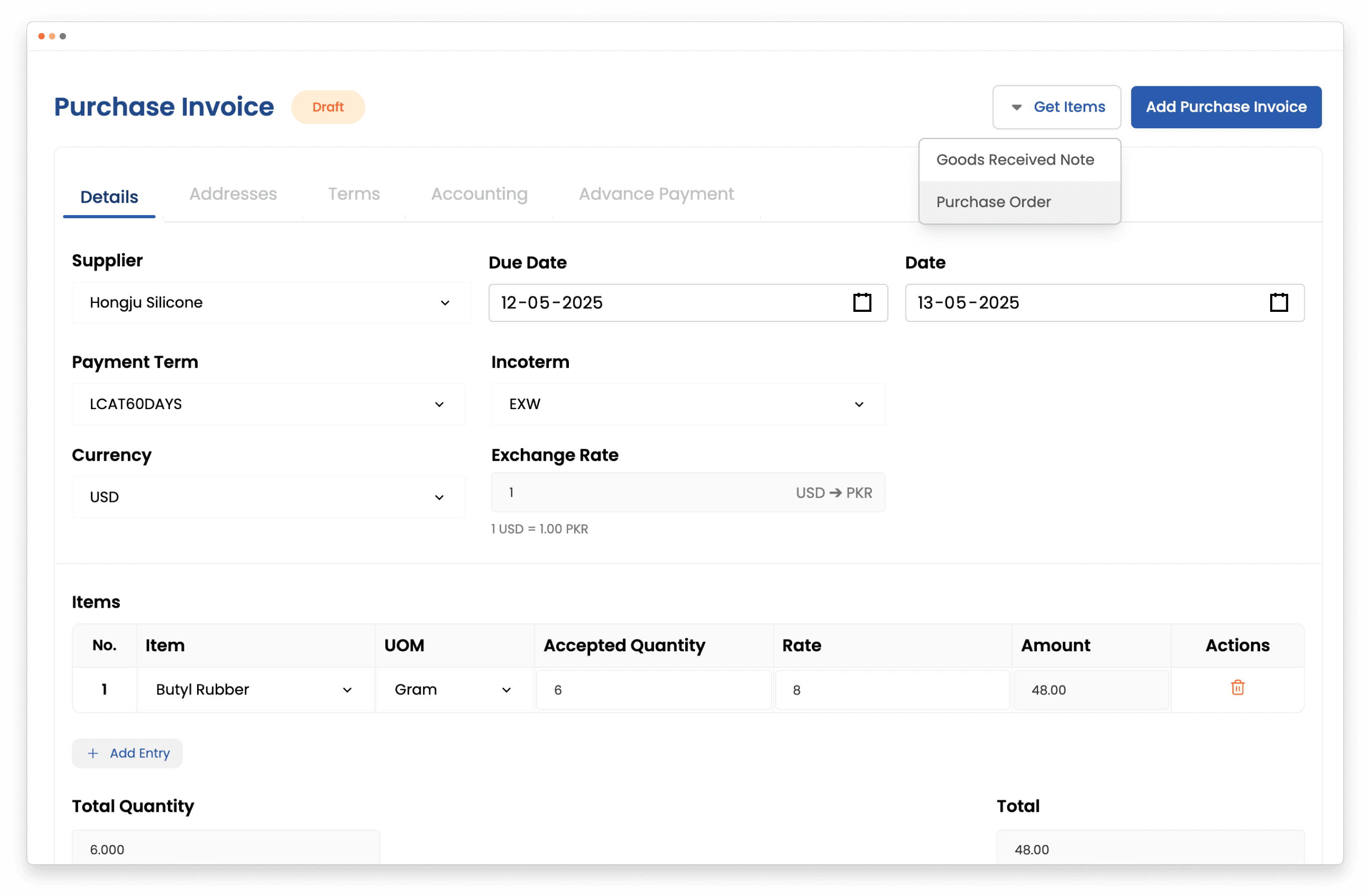Viewport: 1370px width, 896px height.
Task: Switch to the Addresses tab
Action: tap(233, 194)
